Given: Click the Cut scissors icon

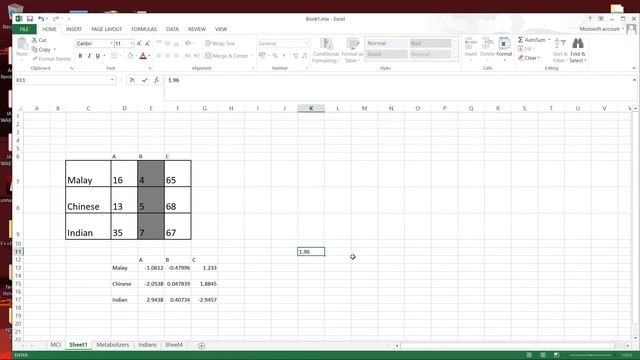Looking at the screenshot, I should coord(35,40).
